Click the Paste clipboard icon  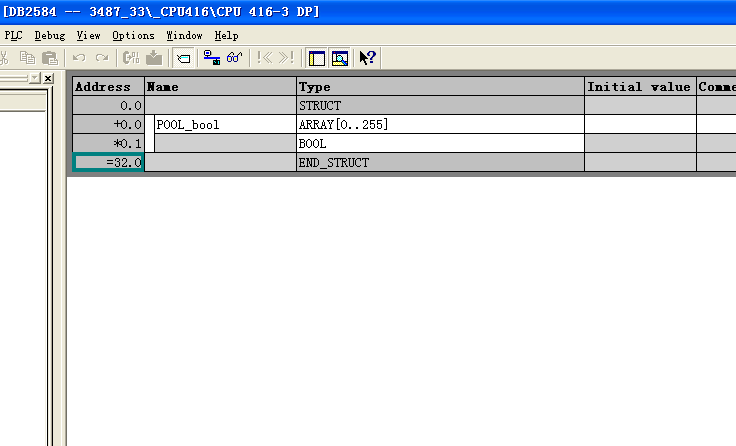pos(49,58)
